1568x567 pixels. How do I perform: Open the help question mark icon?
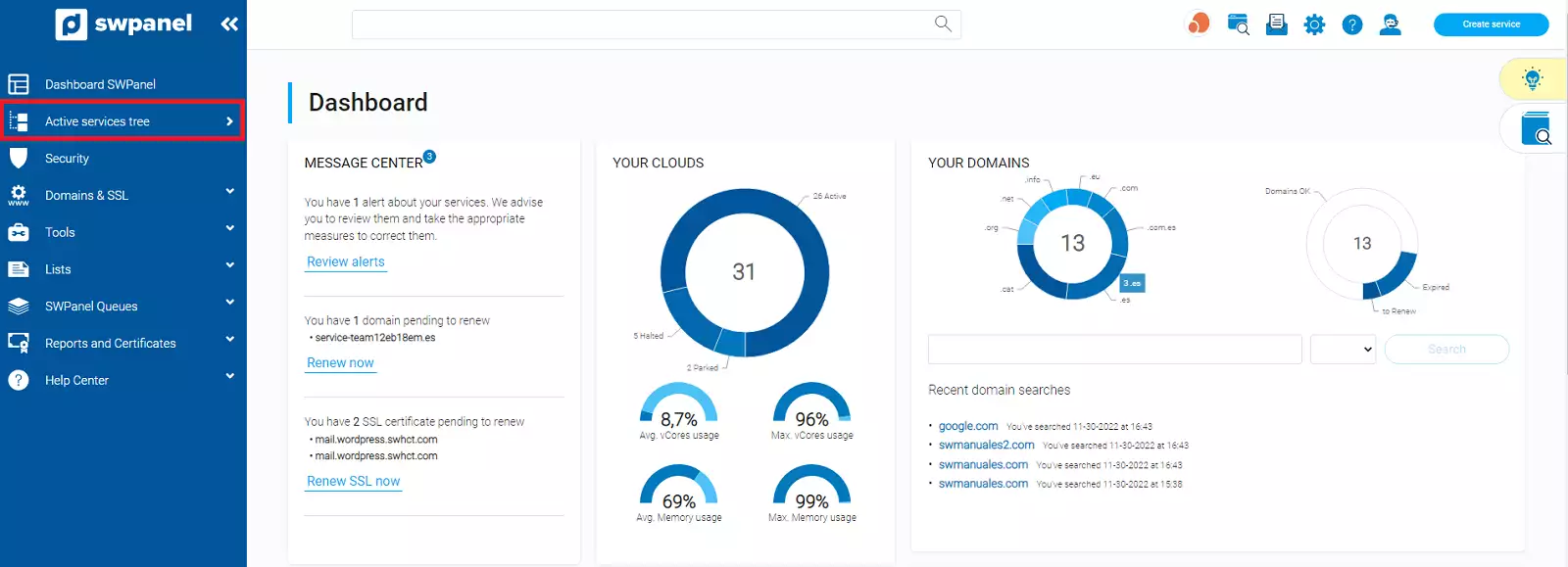[1352, 25]
